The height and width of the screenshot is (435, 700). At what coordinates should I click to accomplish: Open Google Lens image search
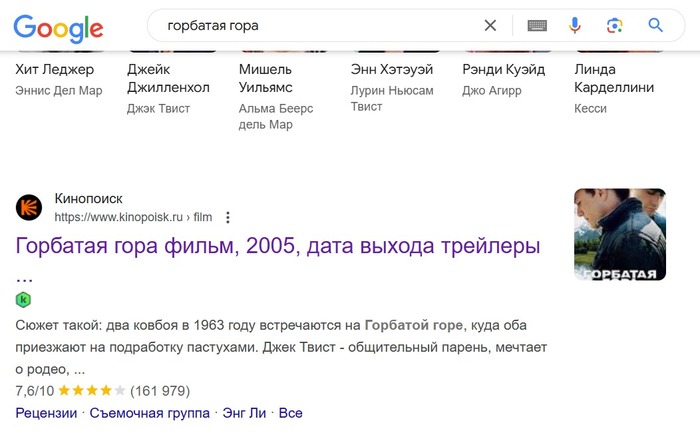[615, 26]
